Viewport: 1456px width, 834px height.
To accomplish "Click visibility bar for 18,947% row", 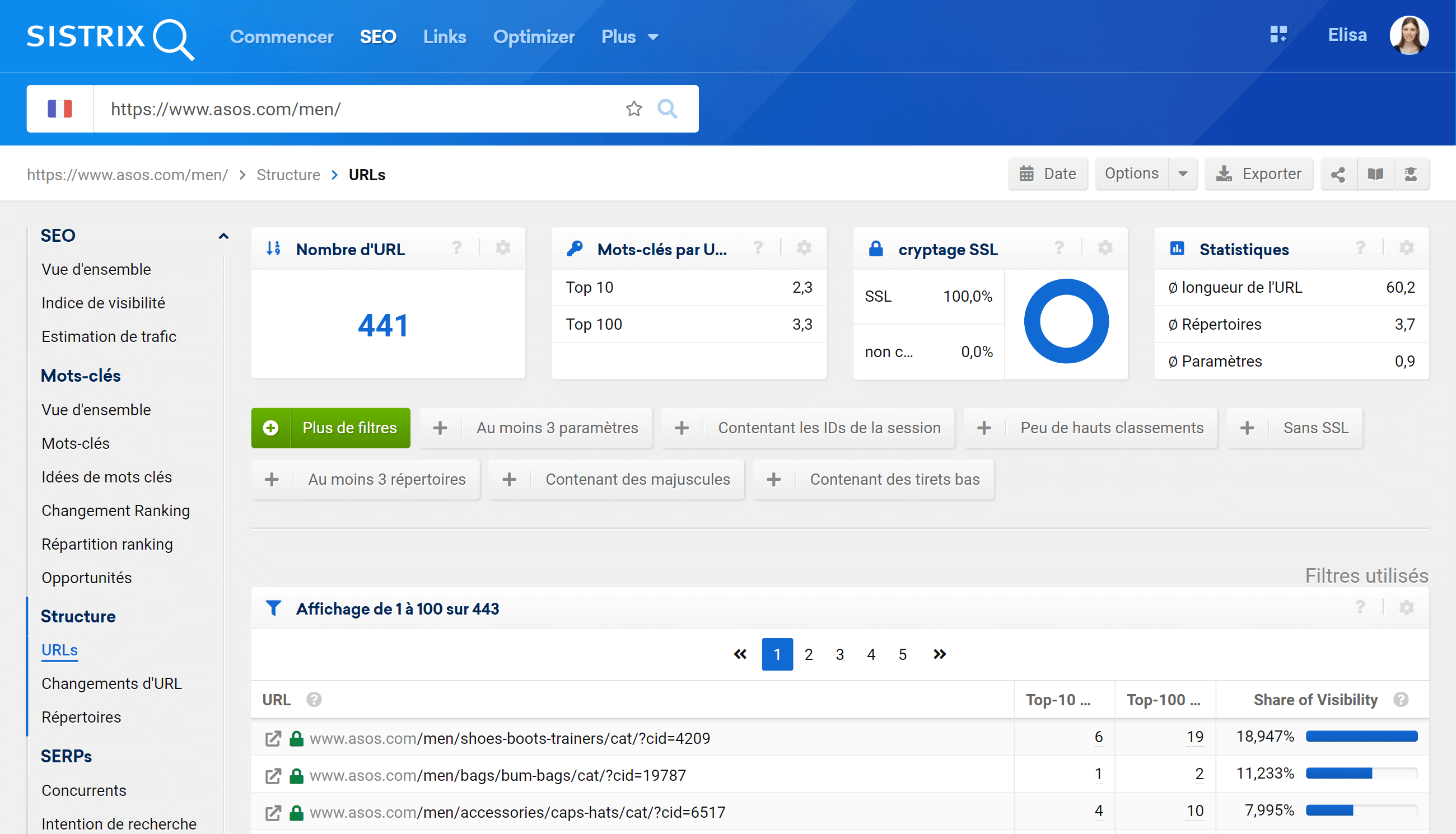I will coord(1361,737).
